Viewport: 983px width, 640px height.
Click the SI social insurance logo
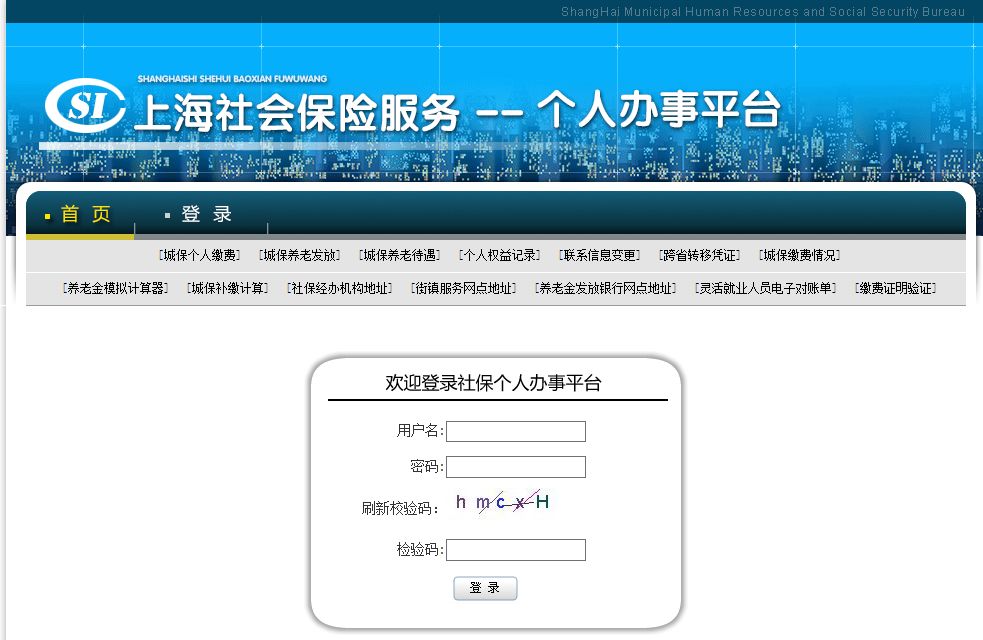point(85,107)
